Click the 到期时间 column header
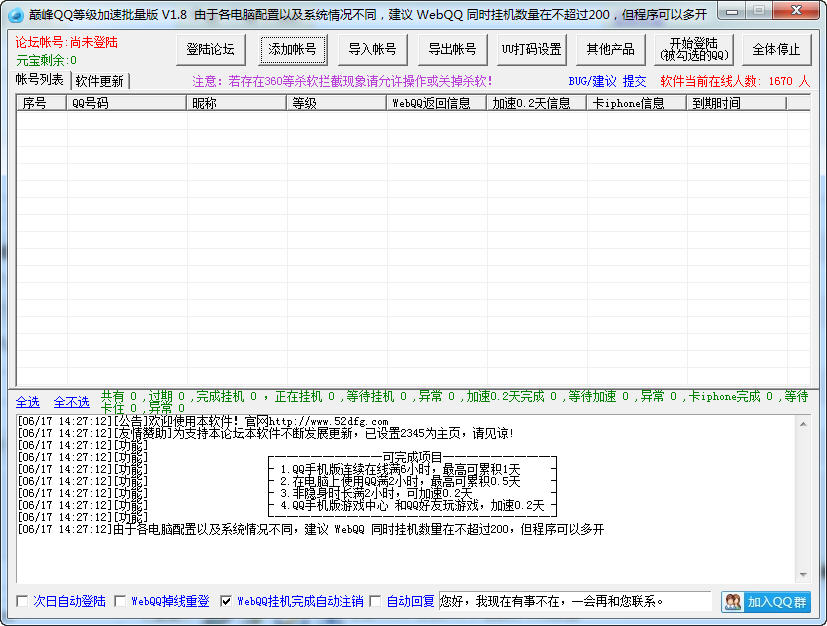Screen dimensions: 827x626 736,103
